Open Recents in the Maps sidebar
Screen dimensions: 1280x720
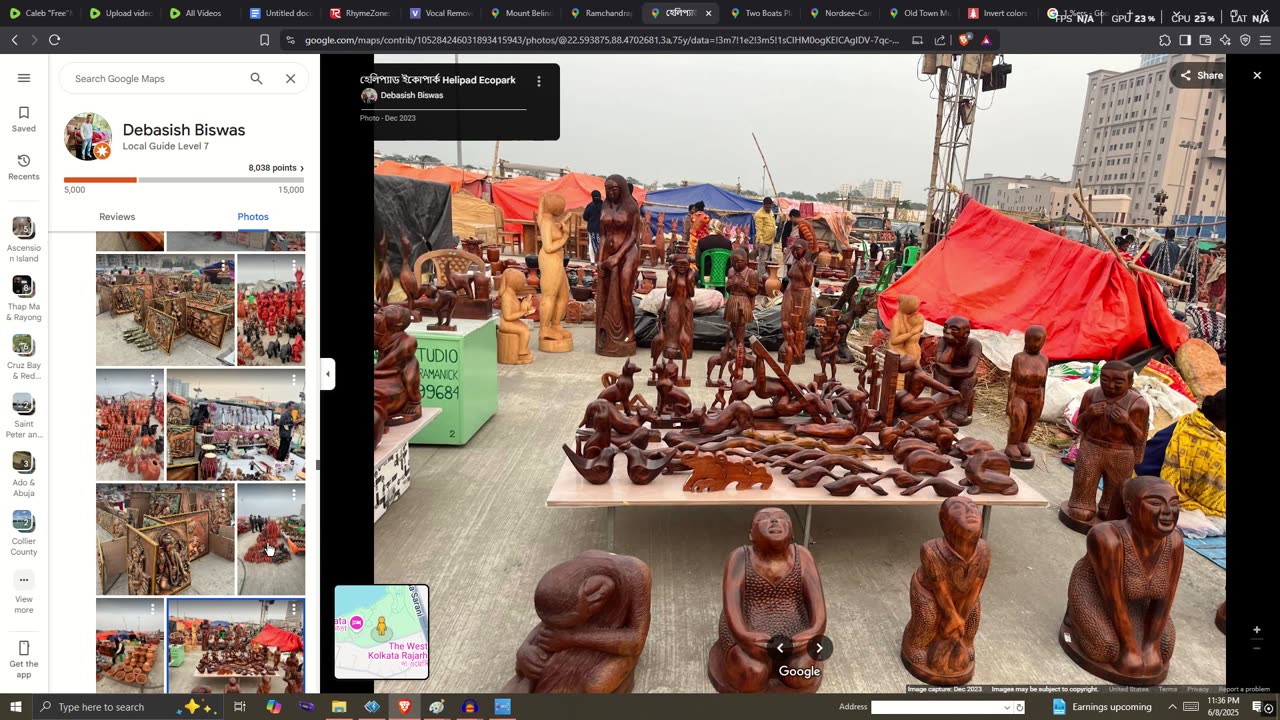point(24,167)
